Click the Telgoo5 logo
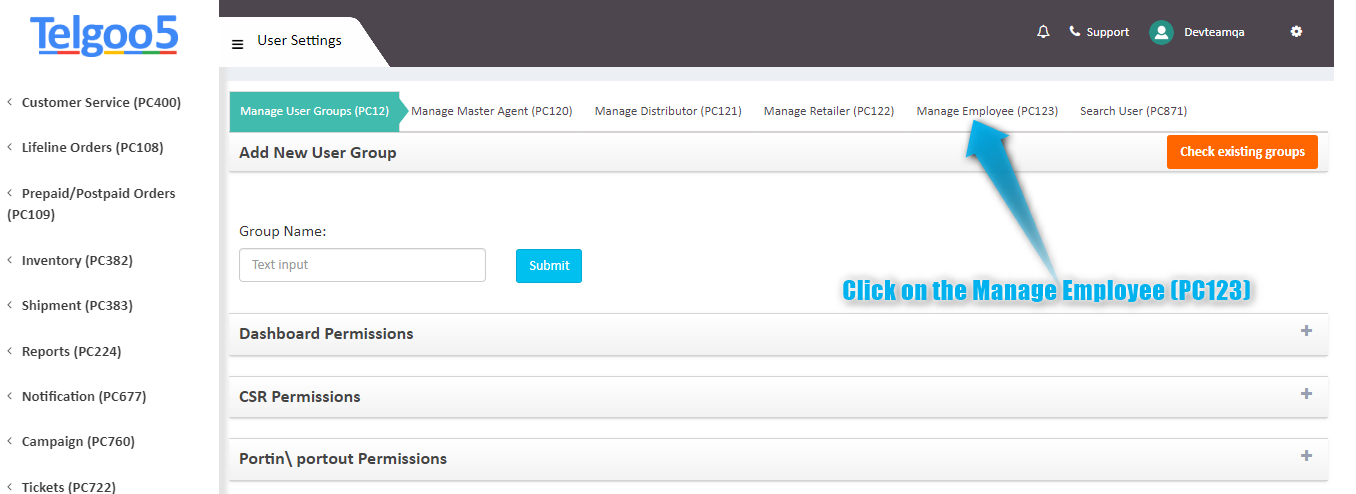Screen dimensions: 1356x494 (x=104, y=35)
